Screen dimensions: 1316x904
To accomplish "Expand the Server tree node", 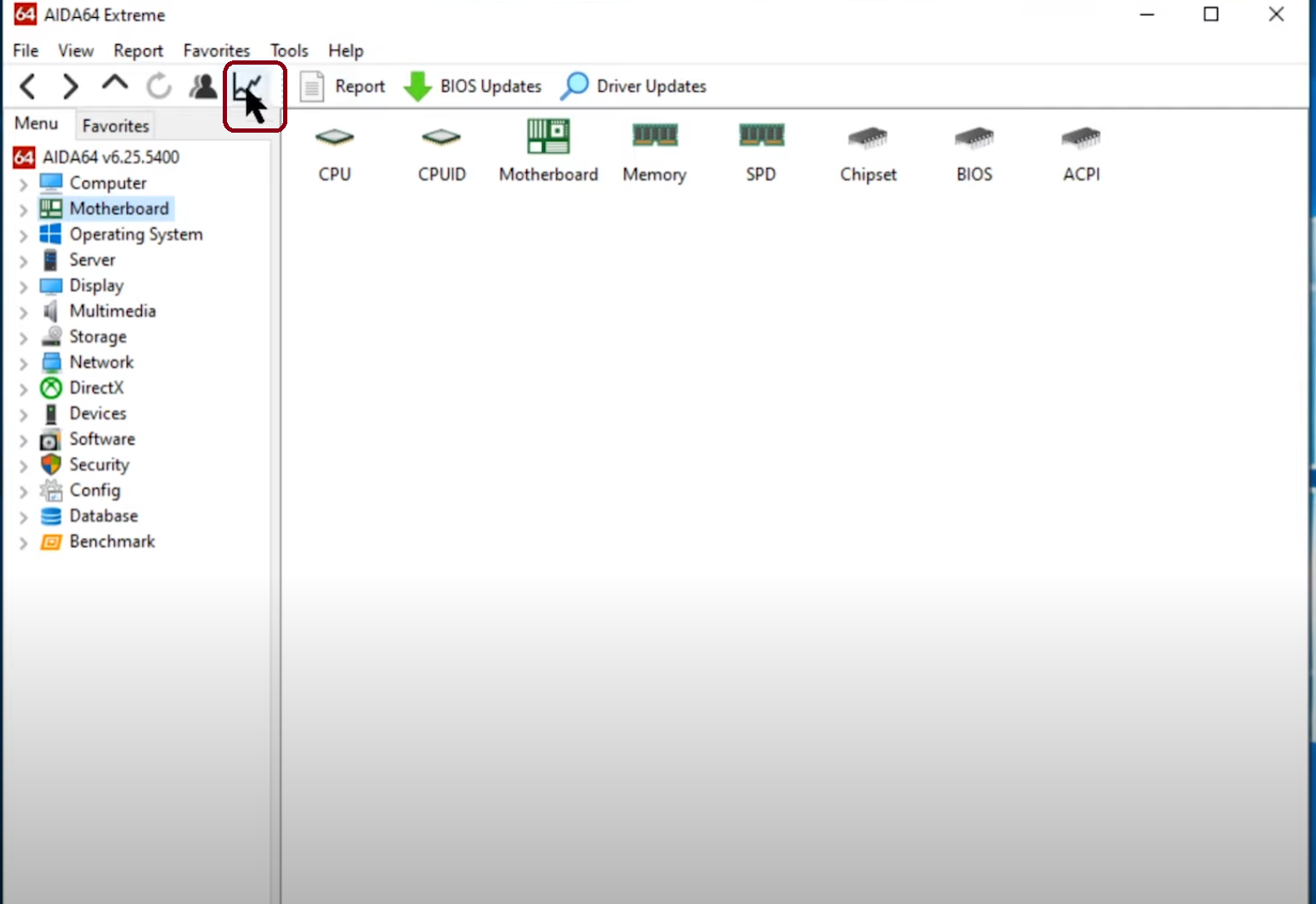I will 23,261.
